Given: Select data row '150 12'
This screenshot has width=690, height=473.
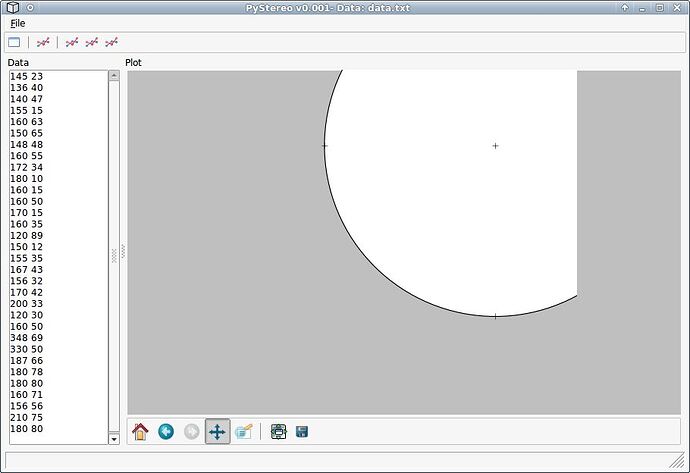Looking at the screenshot, I should tap(59, 247).
